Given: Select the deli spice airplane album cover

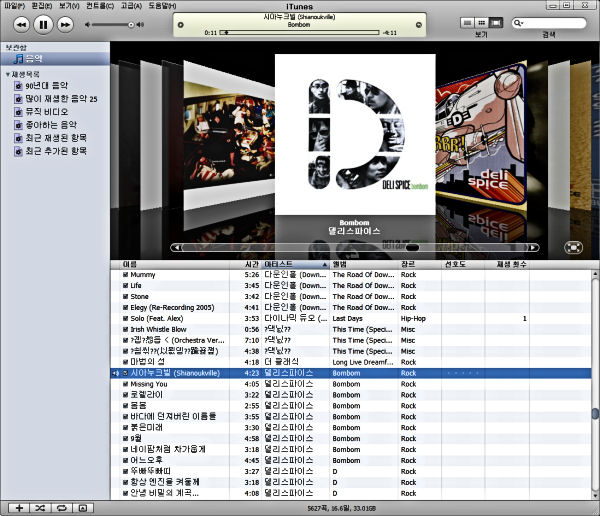Looking at the screenshot, I should (481, 136).
